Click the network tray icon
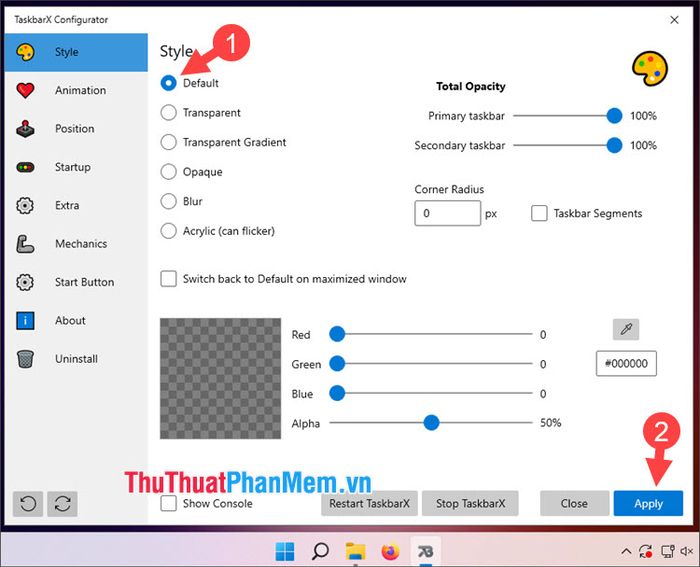Screen dimensions: 700x567 point(667,552)
